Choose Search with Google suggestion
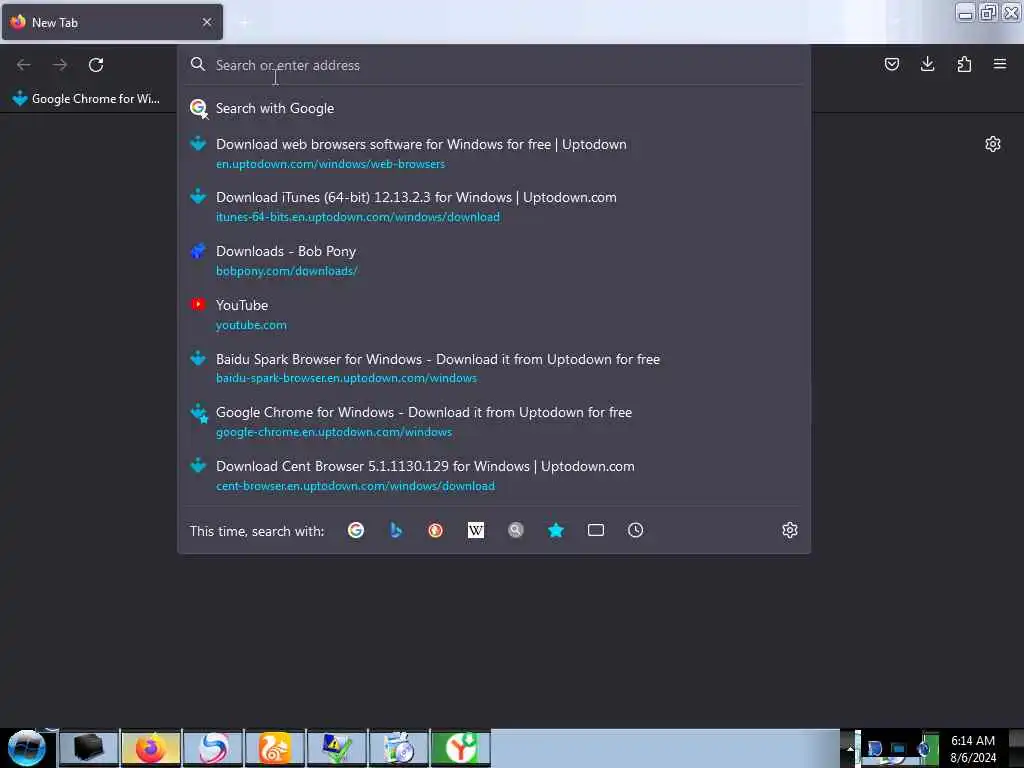The width and height of the screenshot is (1024, 768). [494, 108]
